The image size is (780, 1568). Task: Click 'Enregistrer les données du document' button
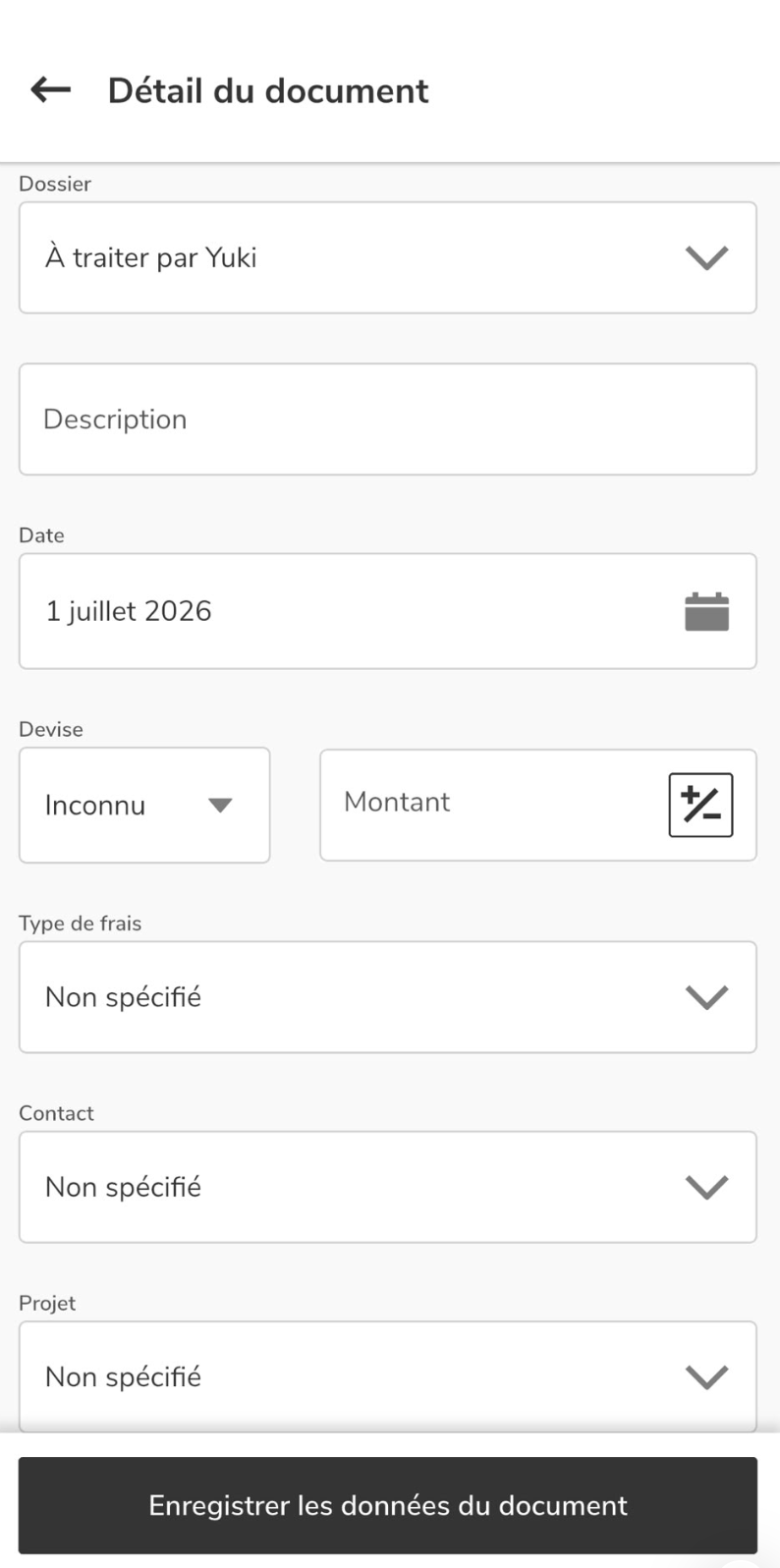click(x=388, y=1505)
